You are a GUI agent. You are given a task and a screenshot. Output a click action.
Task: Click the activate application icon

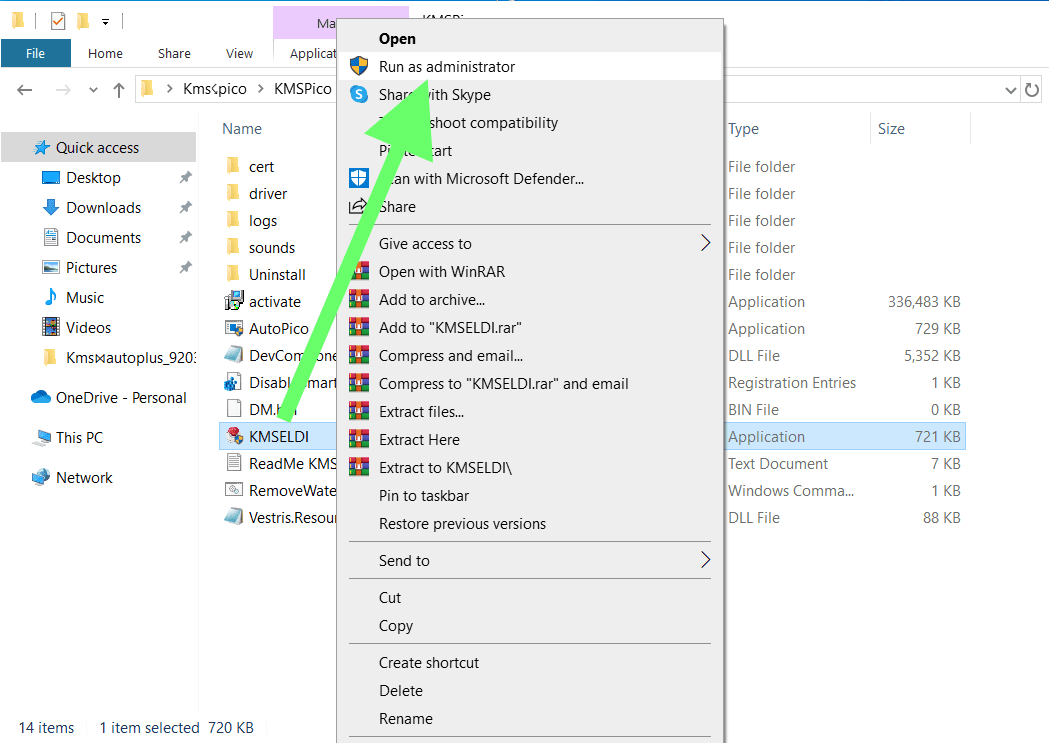point(234,301)
